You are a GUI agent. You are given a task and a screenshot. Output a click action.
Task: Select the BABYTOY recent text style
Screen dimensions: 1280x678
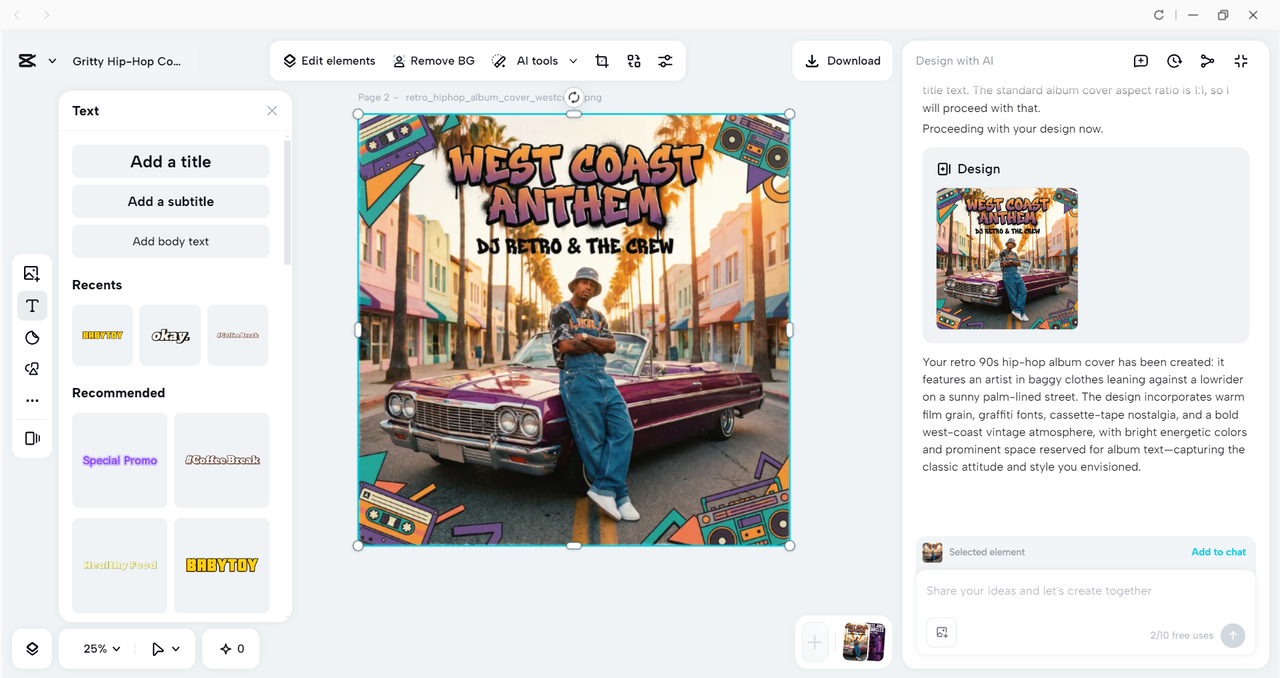point(101,335)
